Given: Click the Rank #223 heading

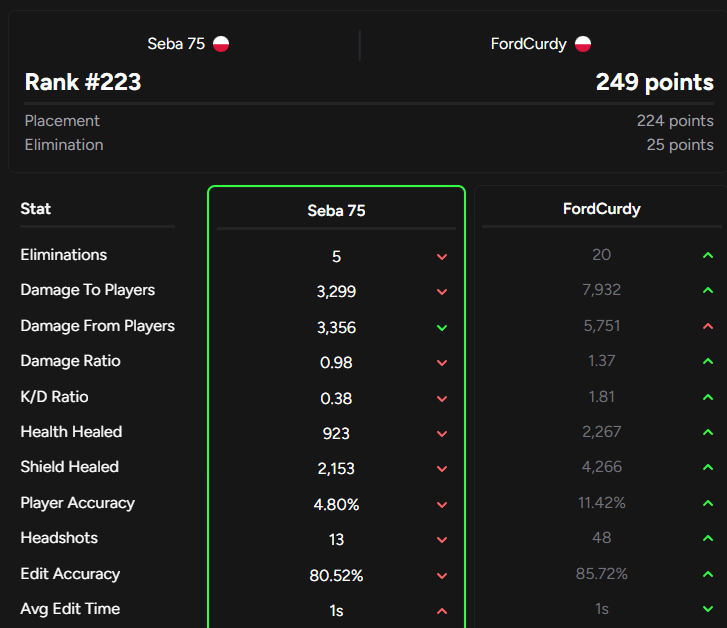Looking at the screenshot, I should click(x=83, y=82).
